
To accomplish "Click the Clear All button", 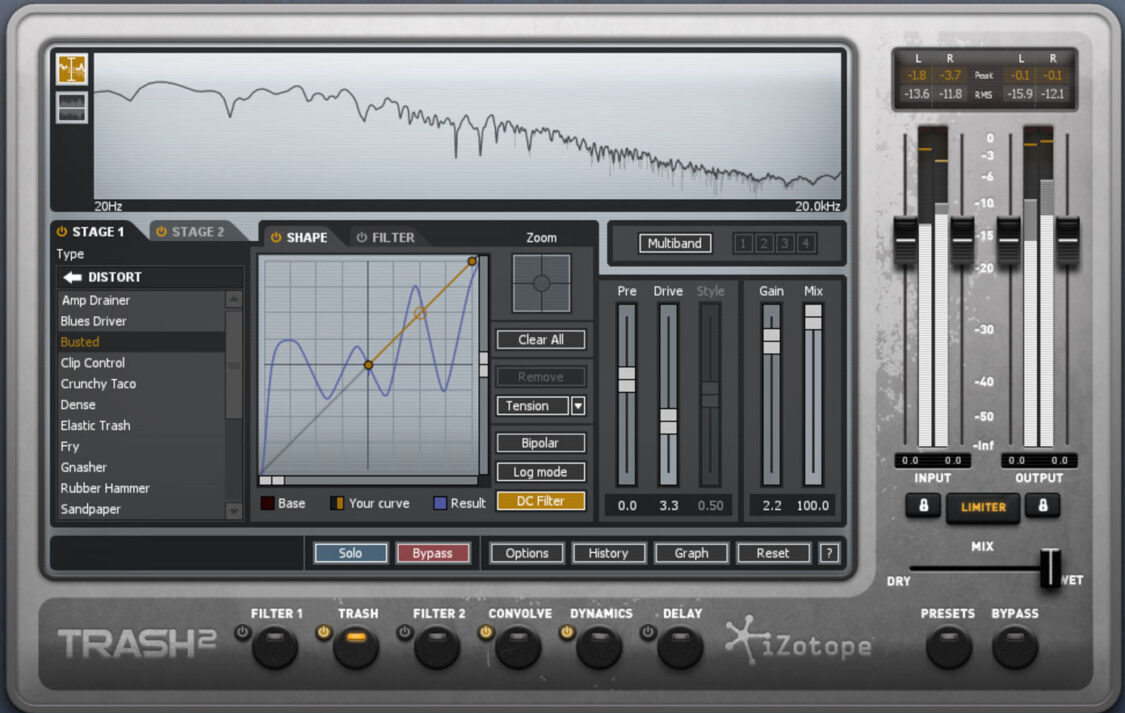I will 540,339.
